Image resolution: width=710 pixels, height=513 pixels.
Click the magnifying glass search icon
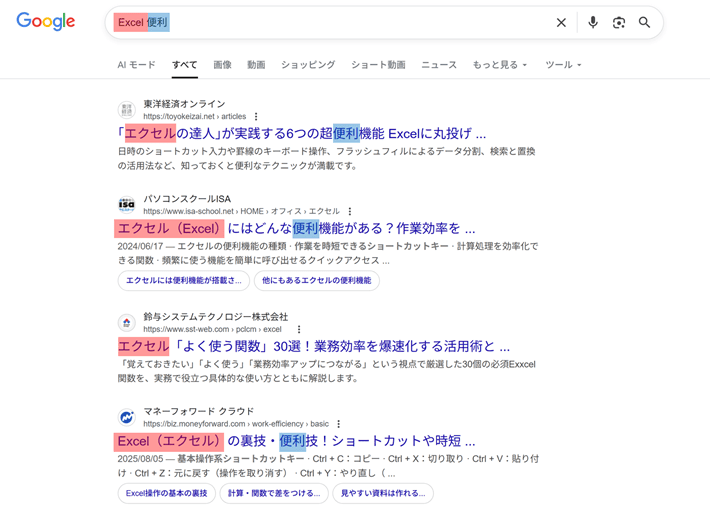[644, 22]
